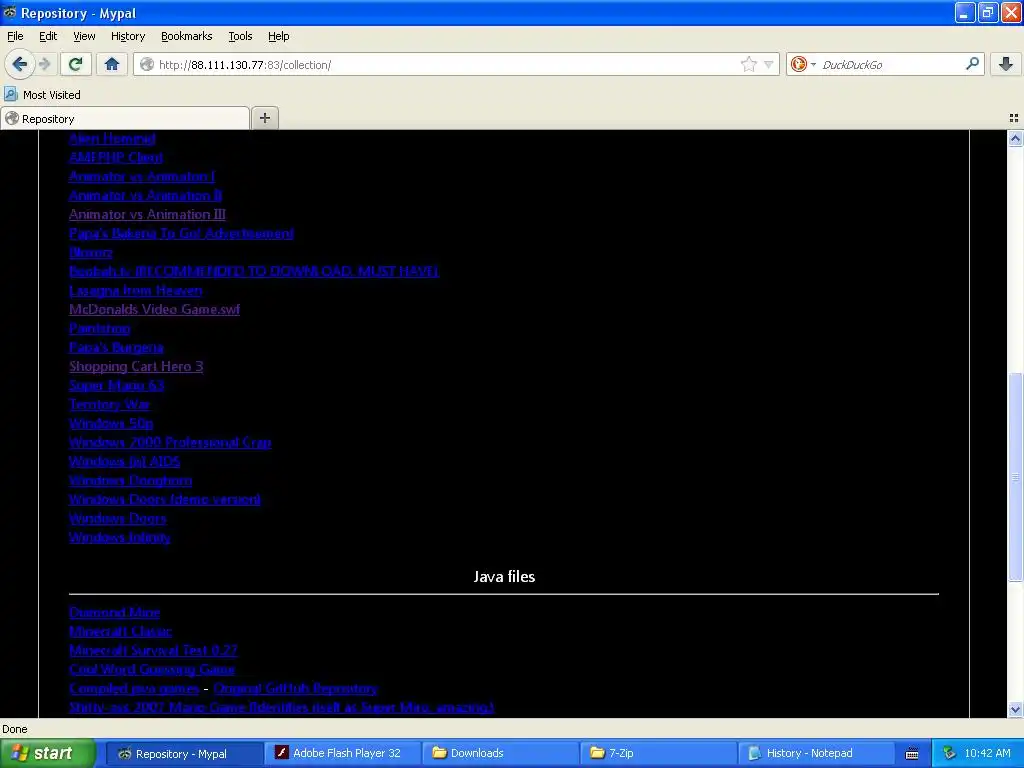
Task: Open a new tab with the plus button
Action: point(264,118)
